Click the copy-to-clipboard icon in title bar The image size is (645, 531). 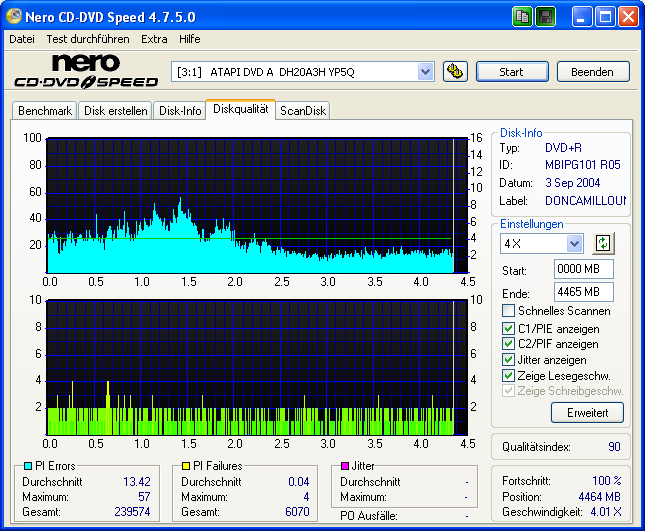[522, 17]
